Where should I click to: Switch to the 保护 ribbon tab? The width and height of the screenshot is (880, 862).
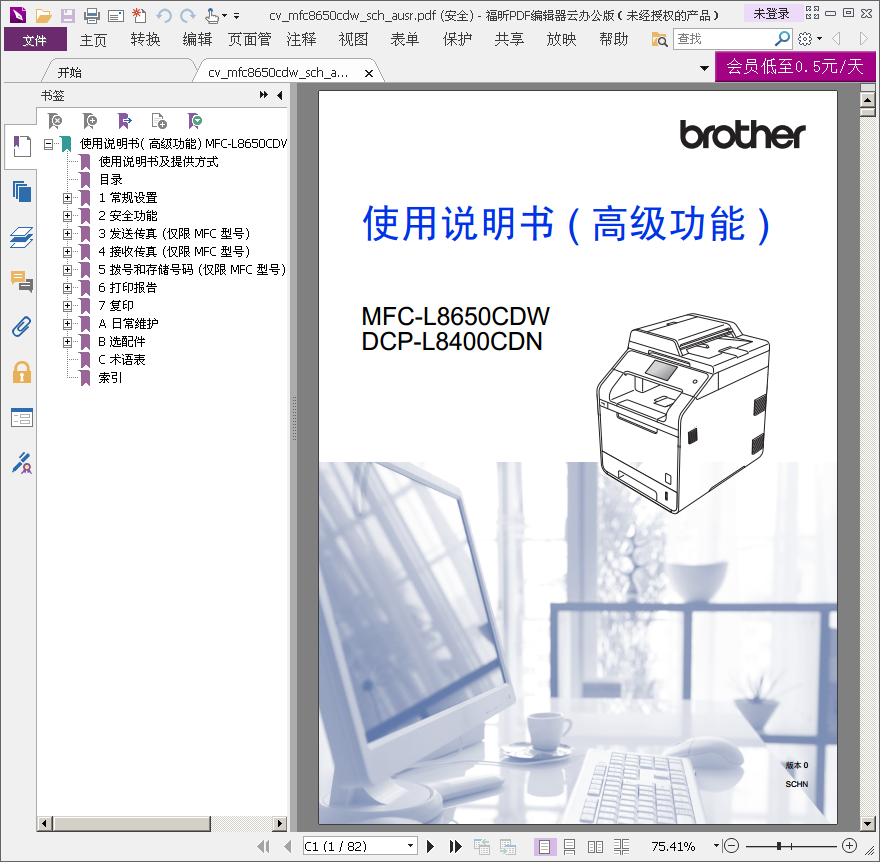pos(457,39)
